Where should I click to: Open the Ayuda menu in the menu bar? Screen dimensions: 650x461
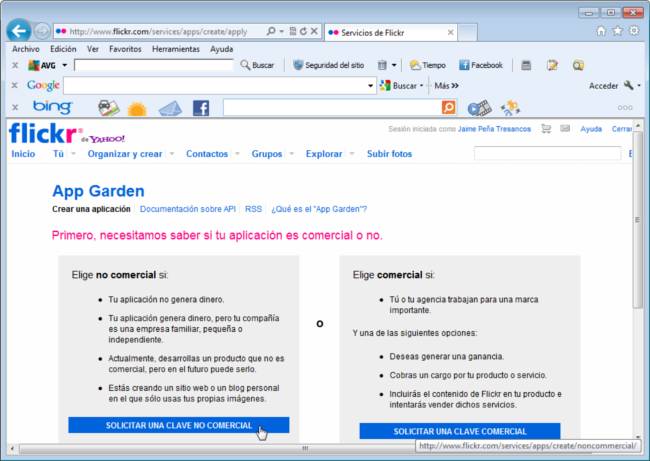tap(221, 49)
